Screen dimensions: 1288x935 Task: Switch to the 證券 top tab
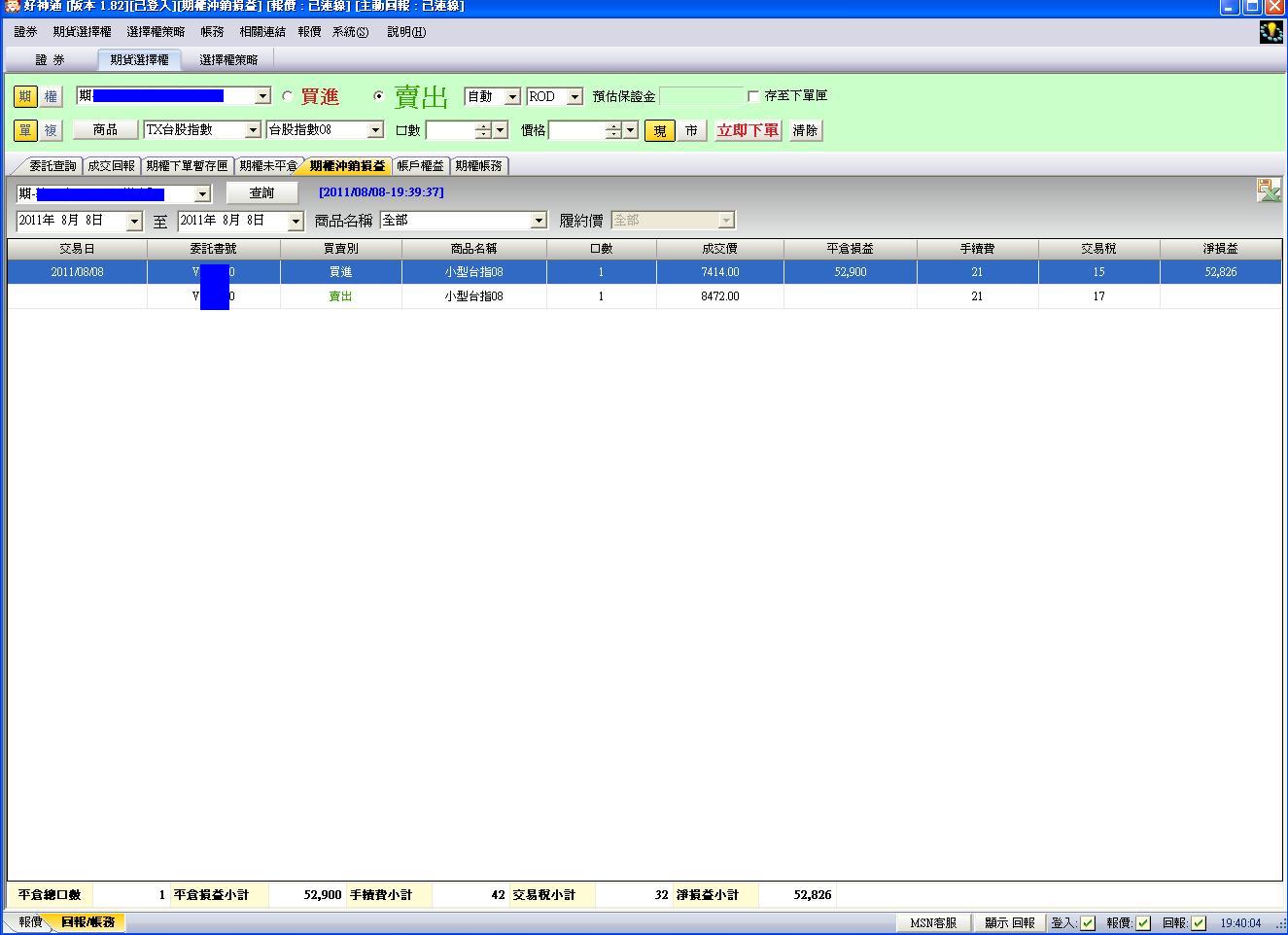(51, 60)
